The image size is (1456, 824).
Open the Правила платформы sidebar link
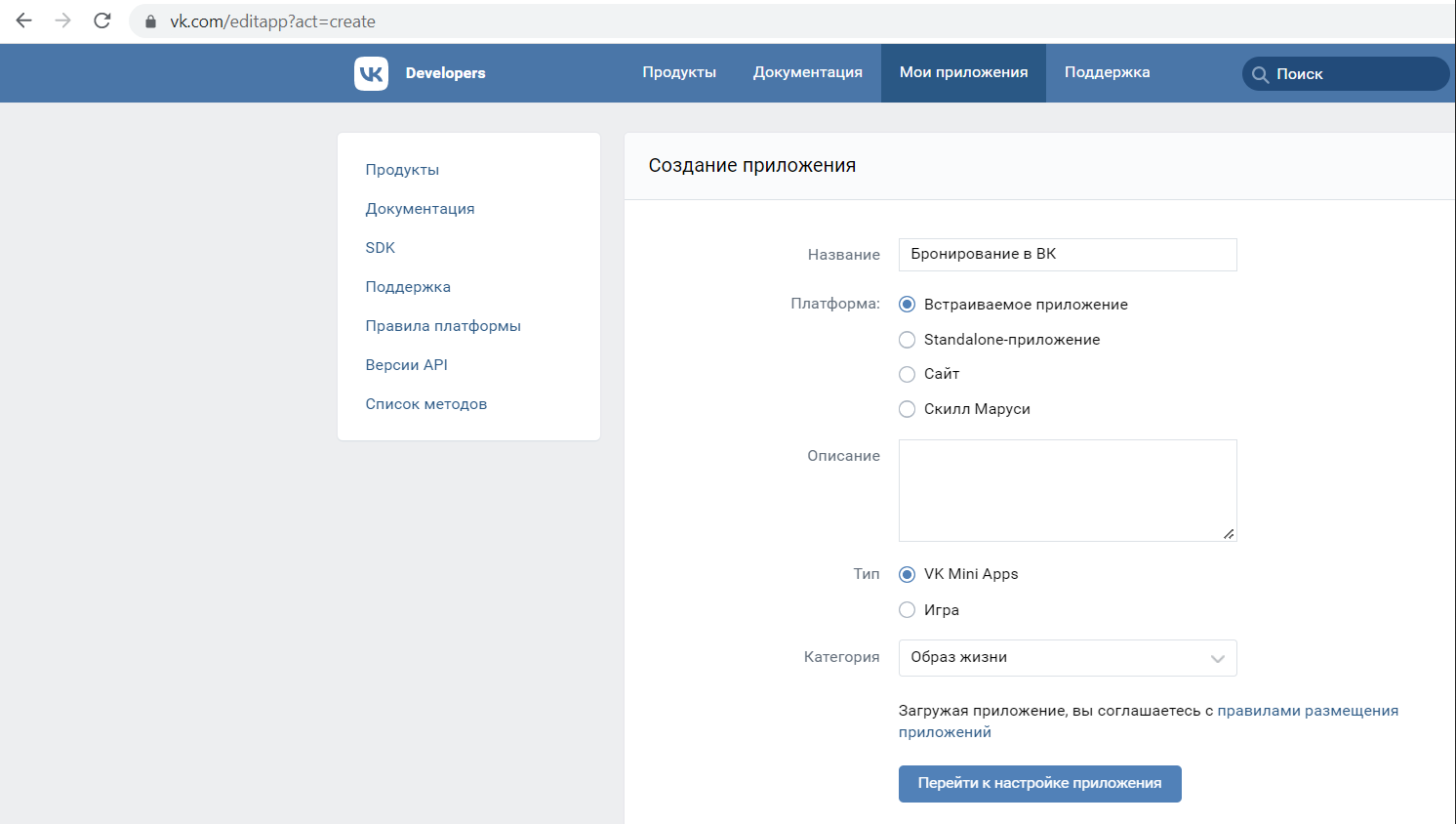pyautogui.click(x=443, y=326)
